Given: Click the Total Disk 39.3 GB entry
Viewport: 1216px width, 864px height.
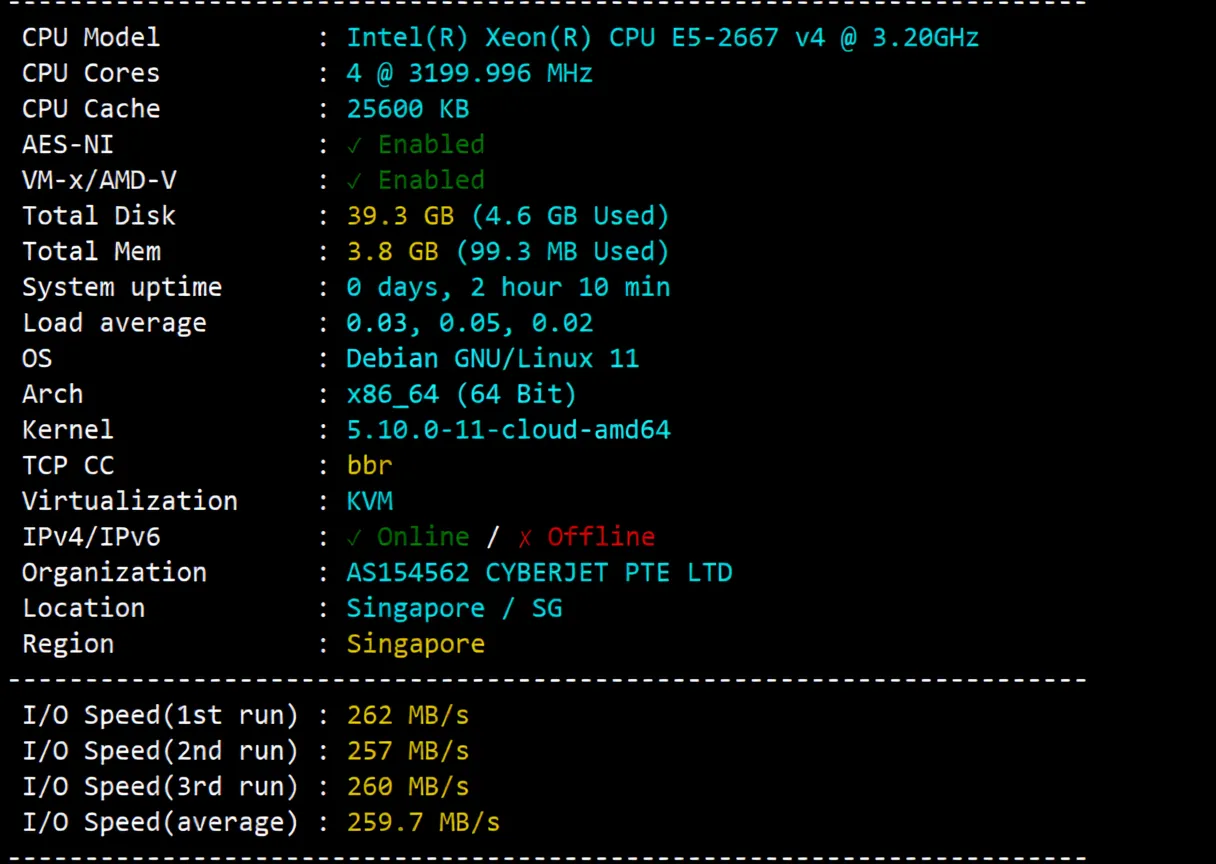Looking at the screenshot, I should (508, 215).
